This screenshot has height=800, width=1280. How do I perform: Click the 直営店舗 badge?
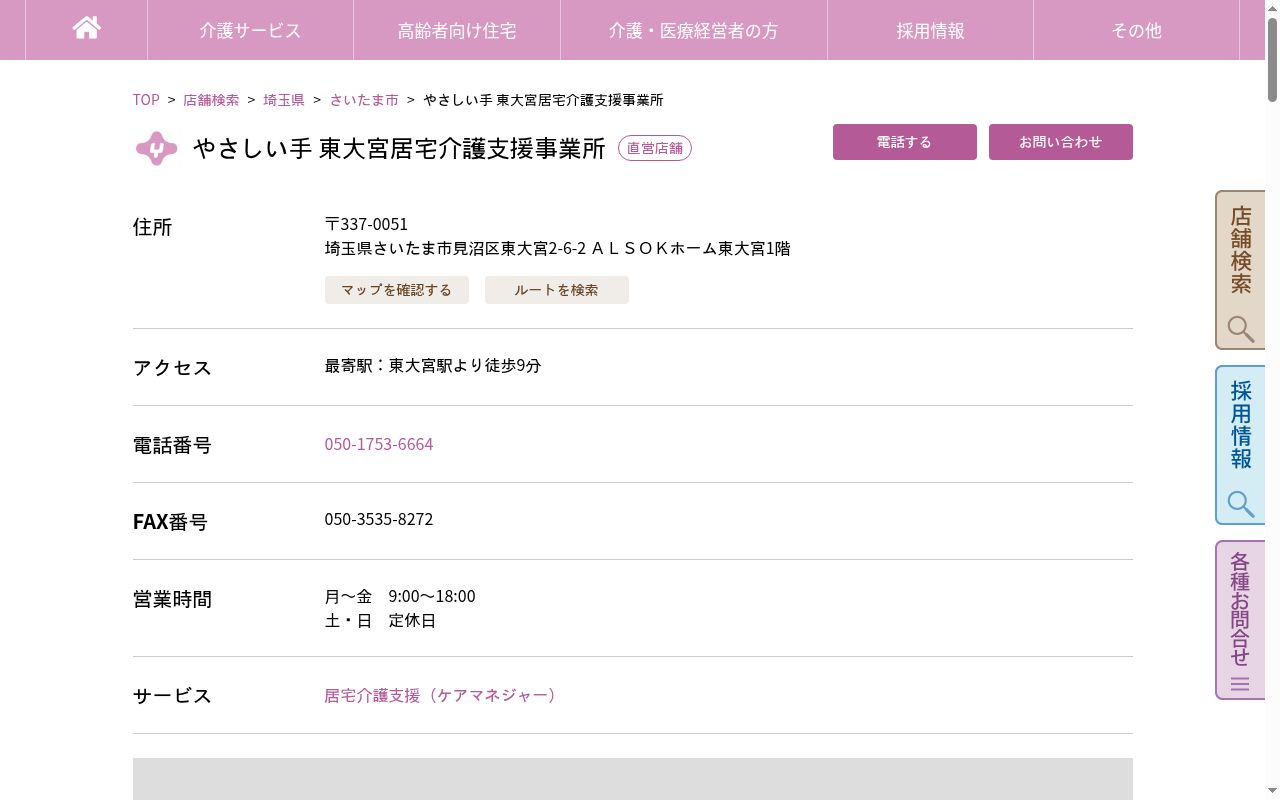coord(655,148)
